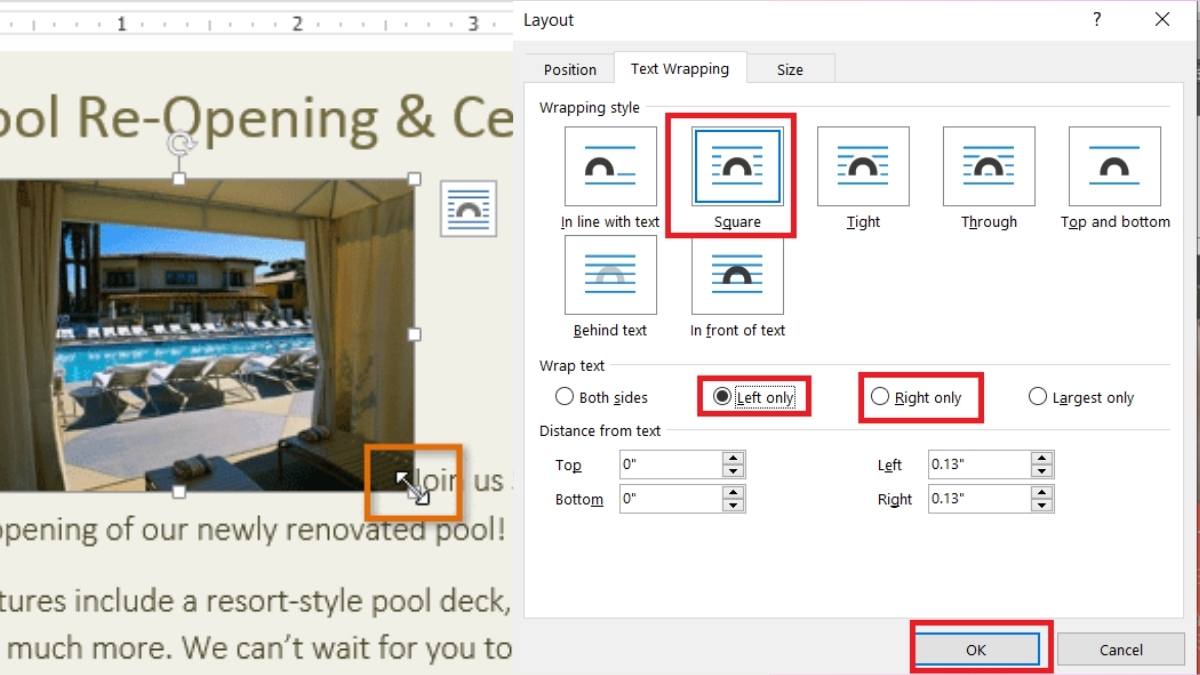Pick the Tight wrapping style icon
This screenshot has width=1200, height=675.
click(x=863, y=167)
